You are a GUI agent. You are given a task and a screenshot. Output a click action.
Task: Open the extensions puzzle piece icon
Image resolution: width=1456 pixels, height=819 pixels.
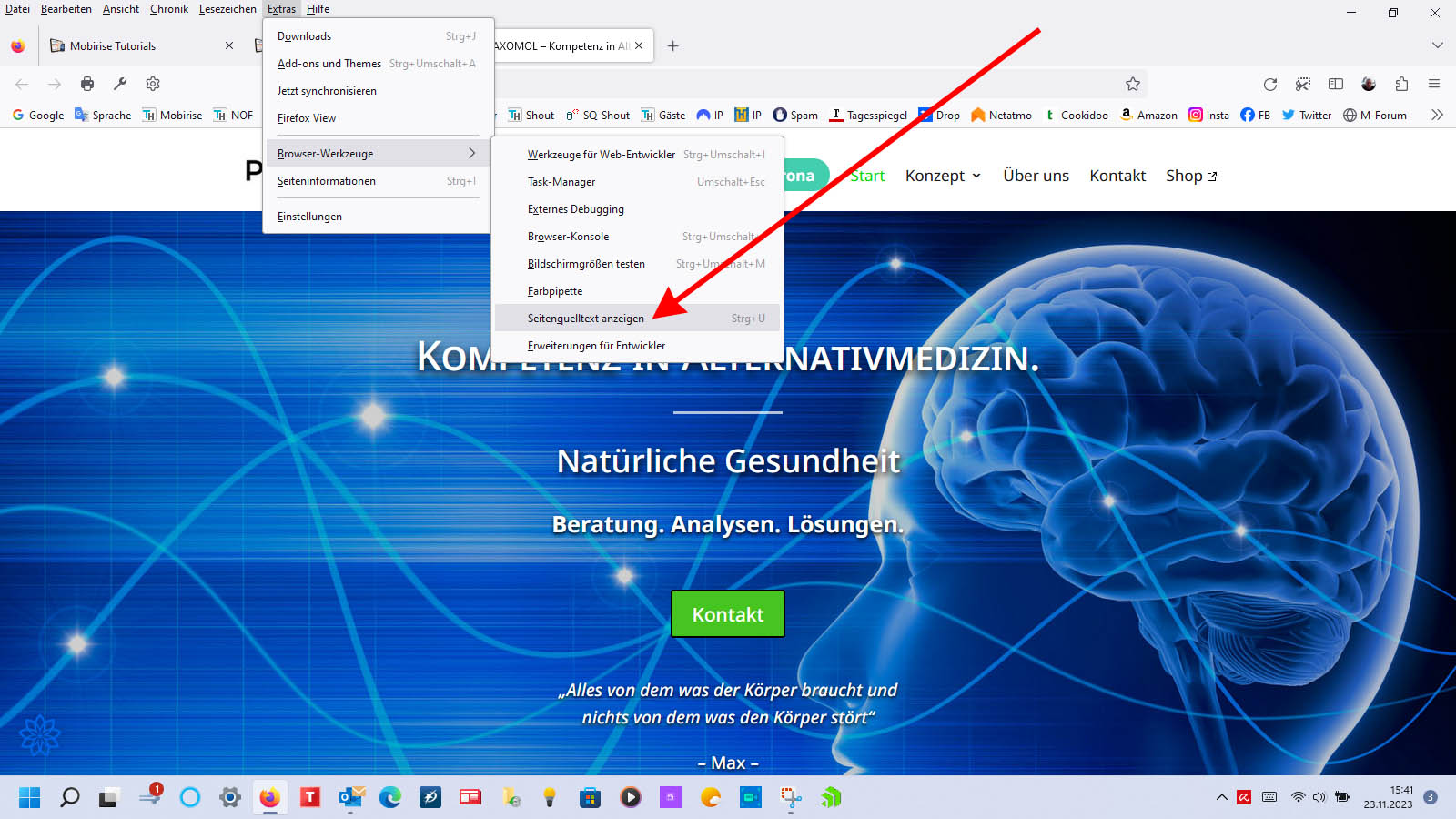pyautogui.click(x=1401, y=84)
